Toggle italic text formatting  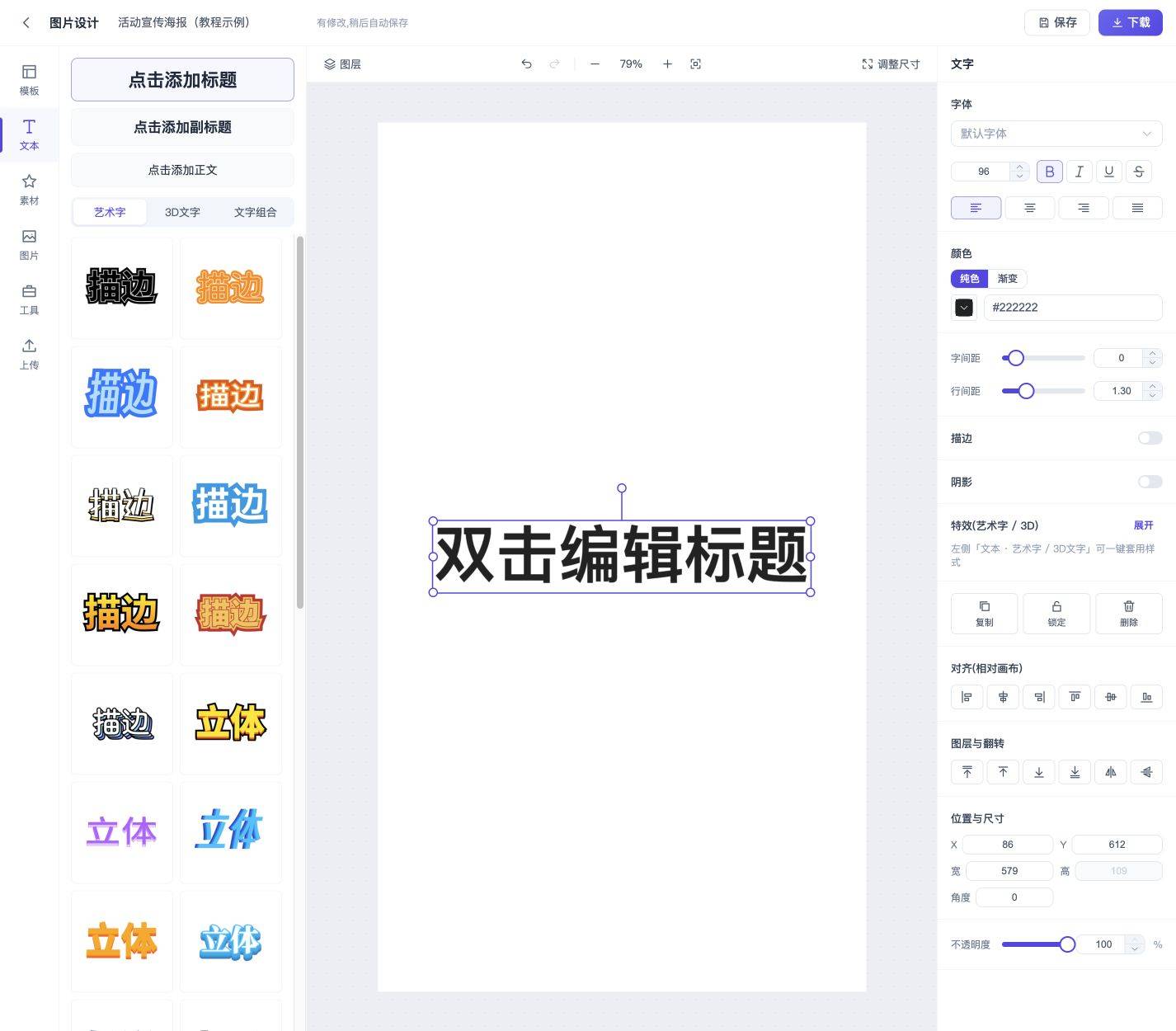[x=1080, y=172]
